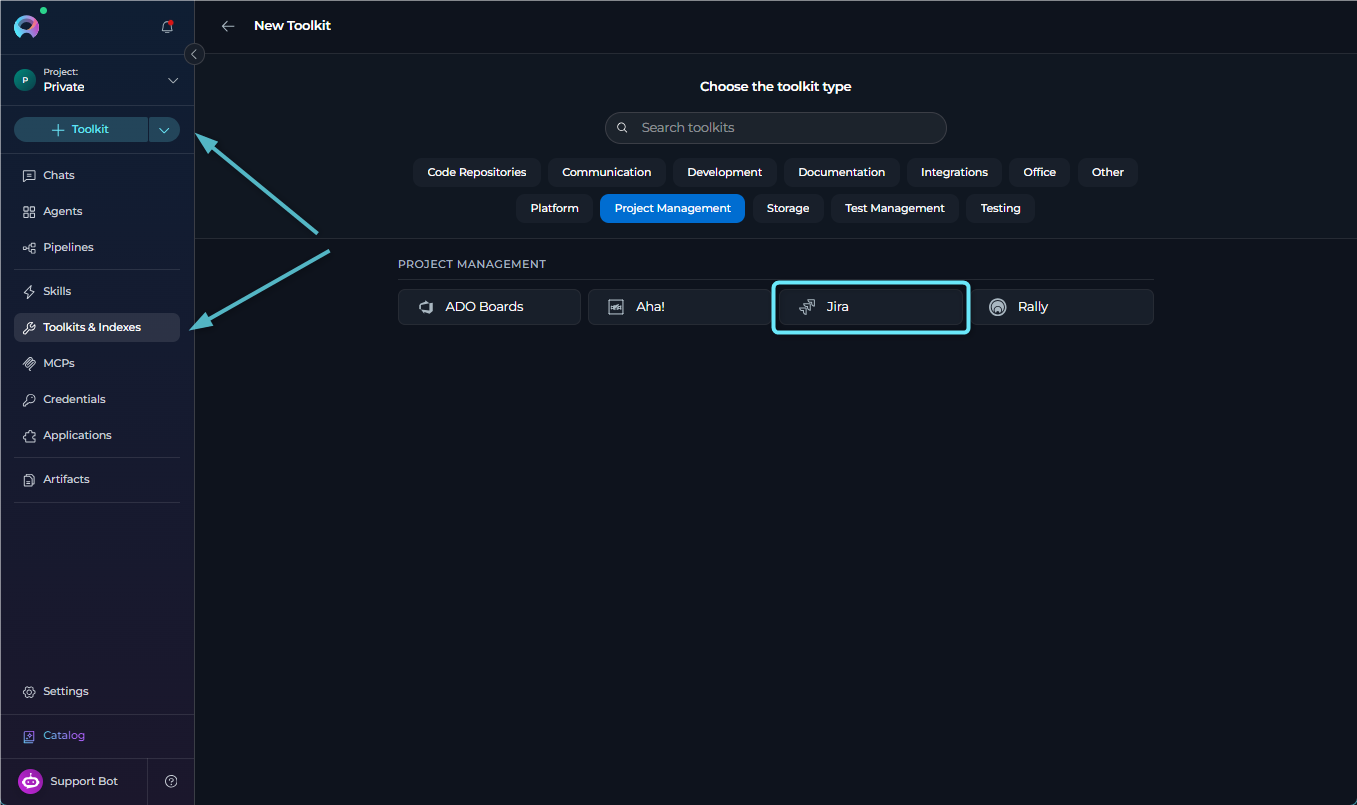Click the P project avatar badge
1357x805 pixels.
[x=25, y=80]
